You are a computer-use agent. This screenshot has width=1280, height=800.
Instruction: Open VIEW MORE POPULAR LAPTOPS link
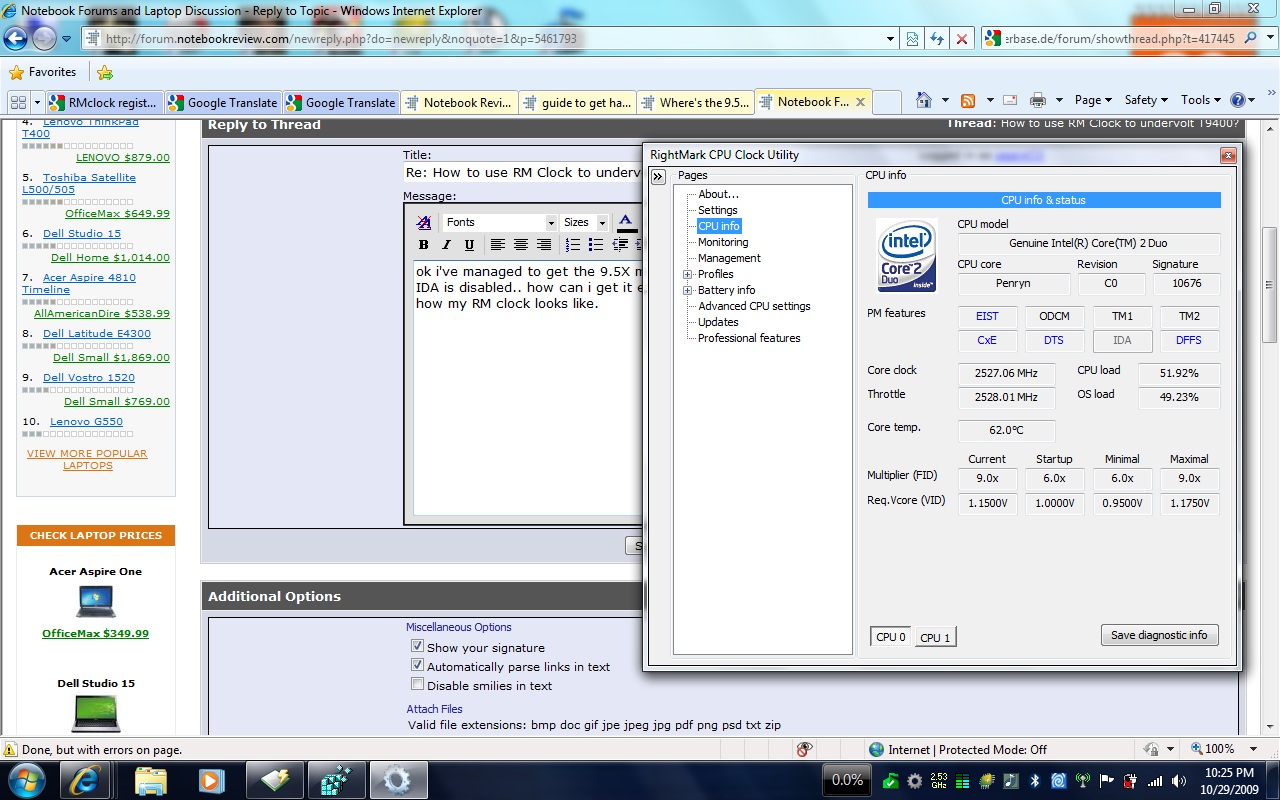pos(87,459)
